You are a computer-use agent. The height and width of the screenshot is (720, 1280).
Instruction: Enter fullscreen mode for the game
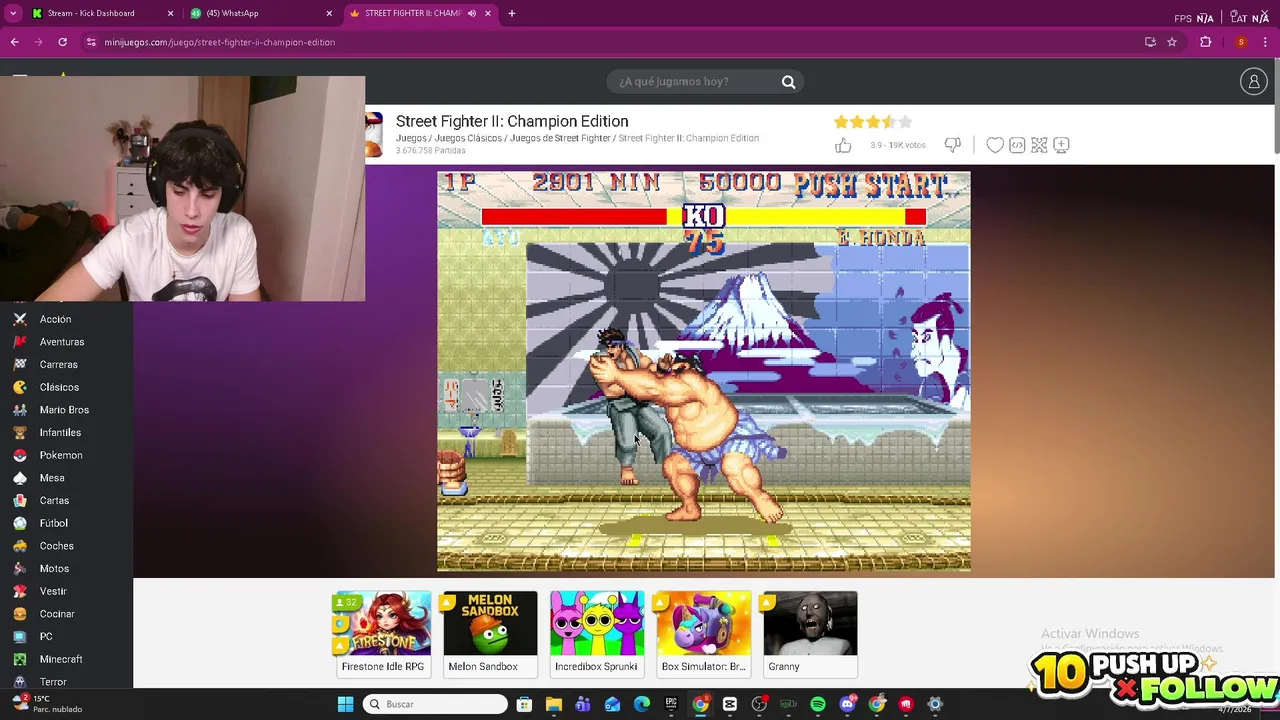coord(1039,145)
